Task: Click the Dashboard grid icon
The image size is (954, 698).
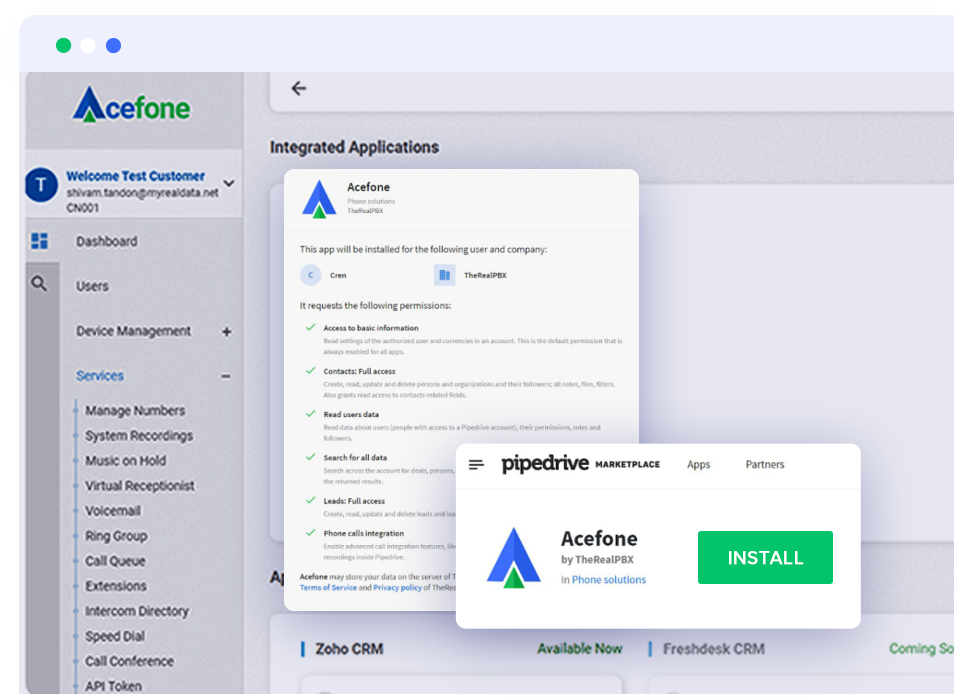Action: coord(40,241)
